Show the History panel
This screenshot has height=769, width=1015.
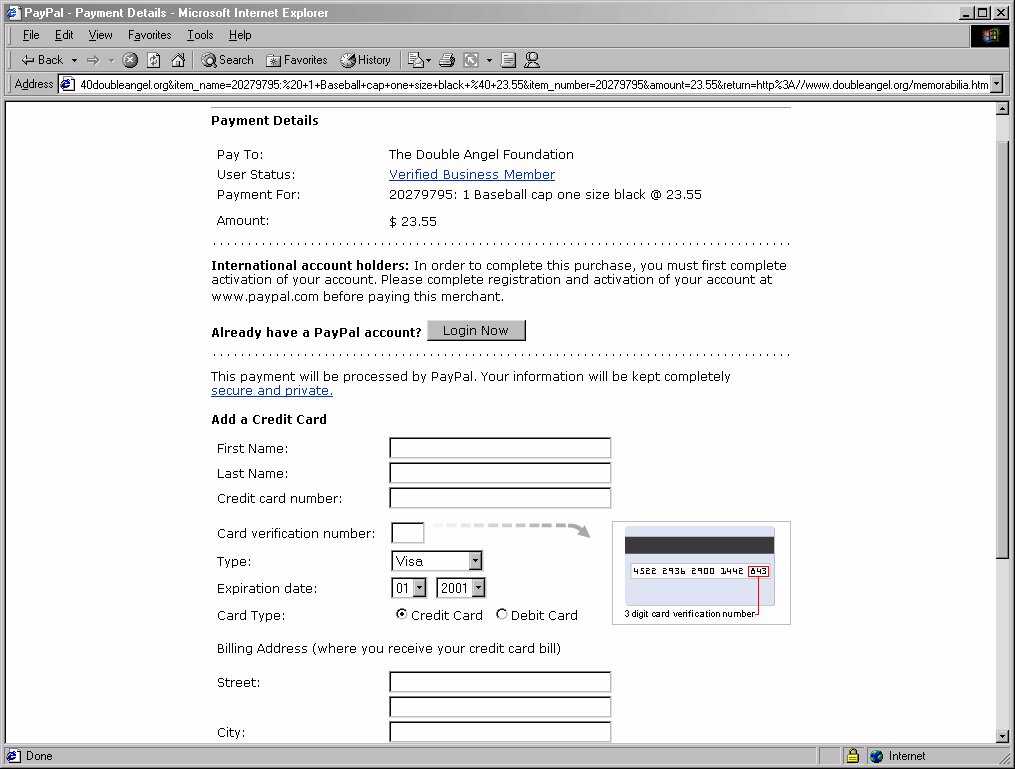coord(365,60)
